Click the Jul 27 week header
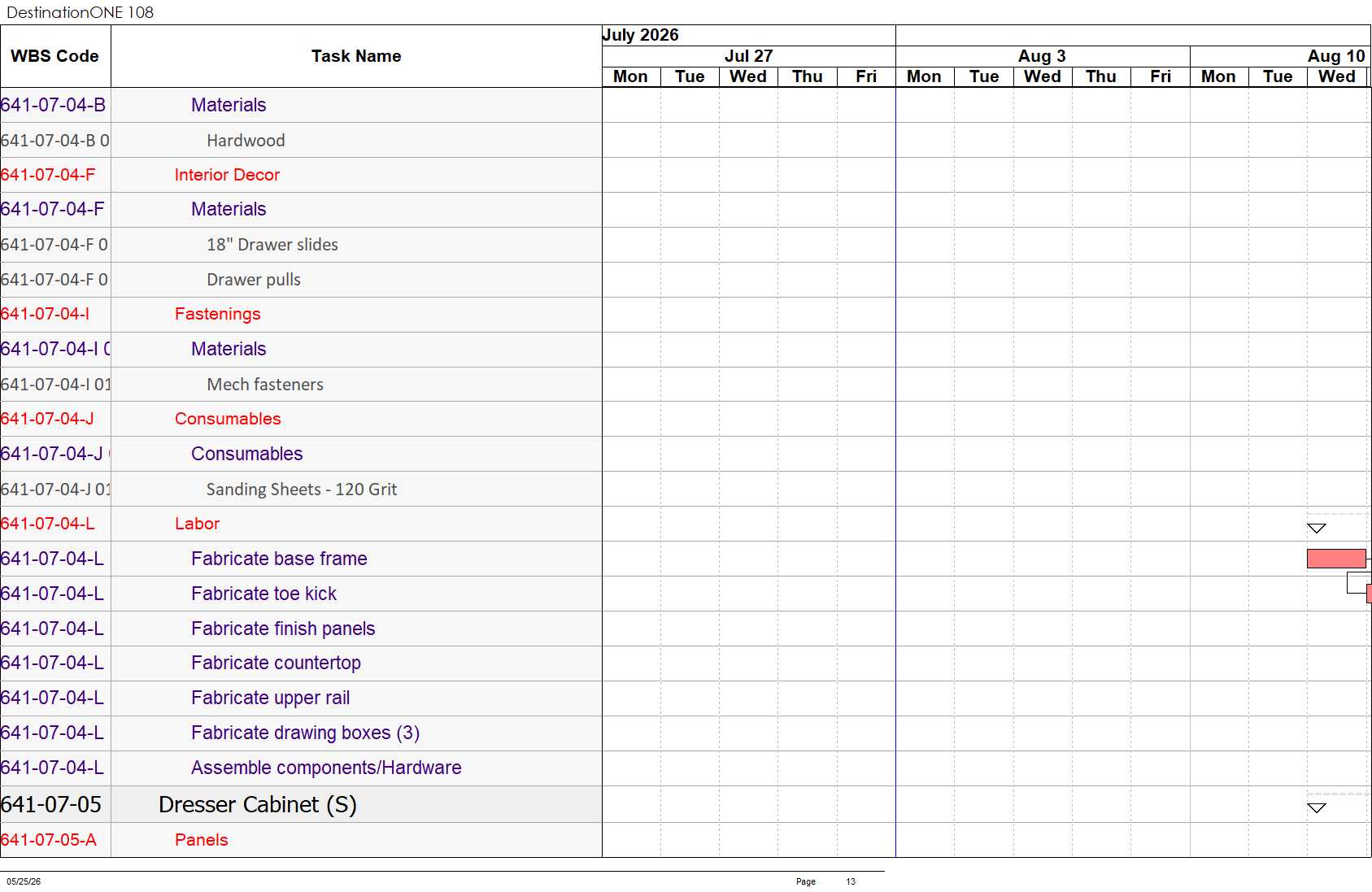Image resolution: width=1372 pixels, height=892 pixels. pyautogui.click(x=748, y=56)
